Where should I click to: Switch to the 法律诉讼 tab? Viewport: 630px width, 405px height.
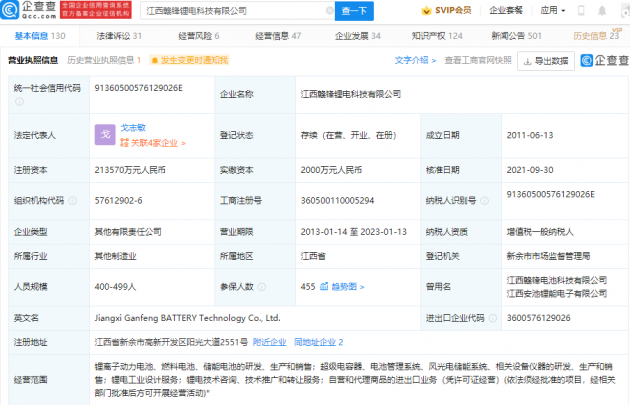tap(119, 35)
